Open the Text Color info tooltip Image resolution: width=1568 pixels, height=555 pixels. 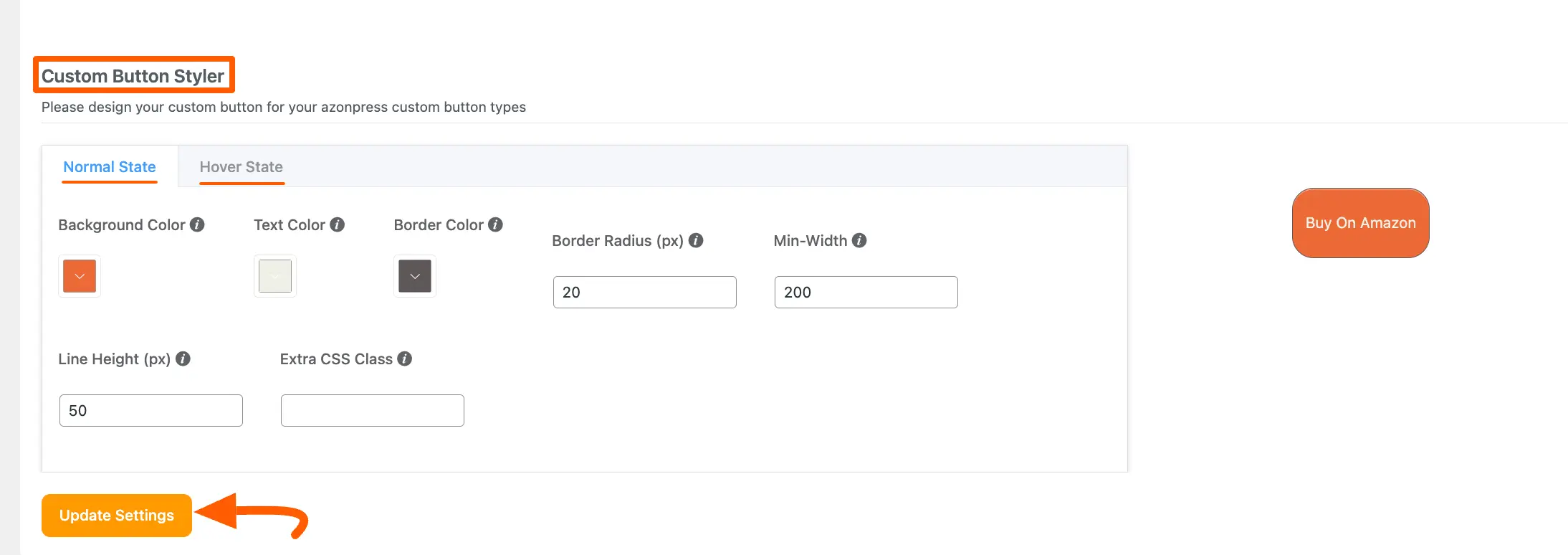[x=338, y=224]
